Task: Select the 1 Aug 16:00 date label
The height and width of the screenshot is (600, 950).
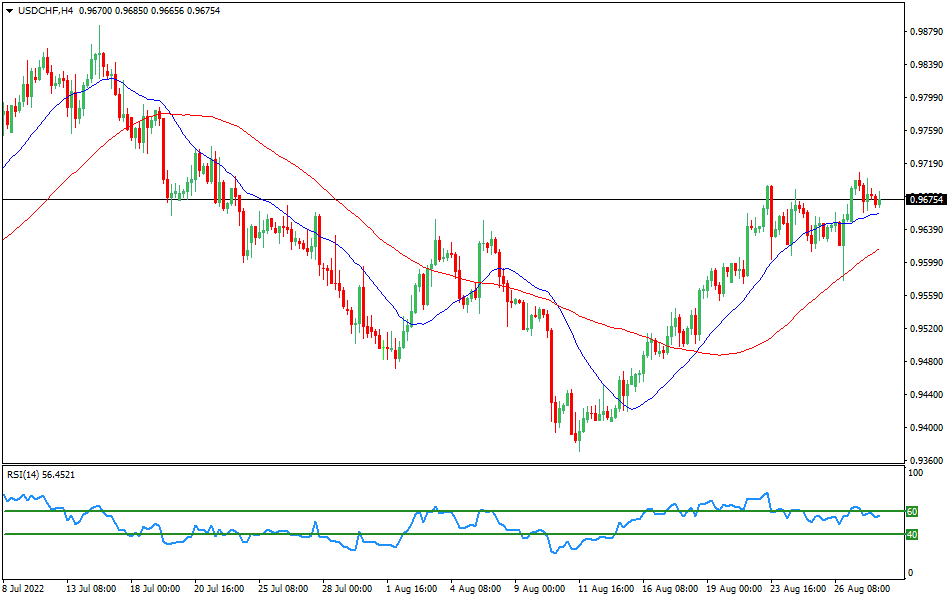Action: pos(412,590)
